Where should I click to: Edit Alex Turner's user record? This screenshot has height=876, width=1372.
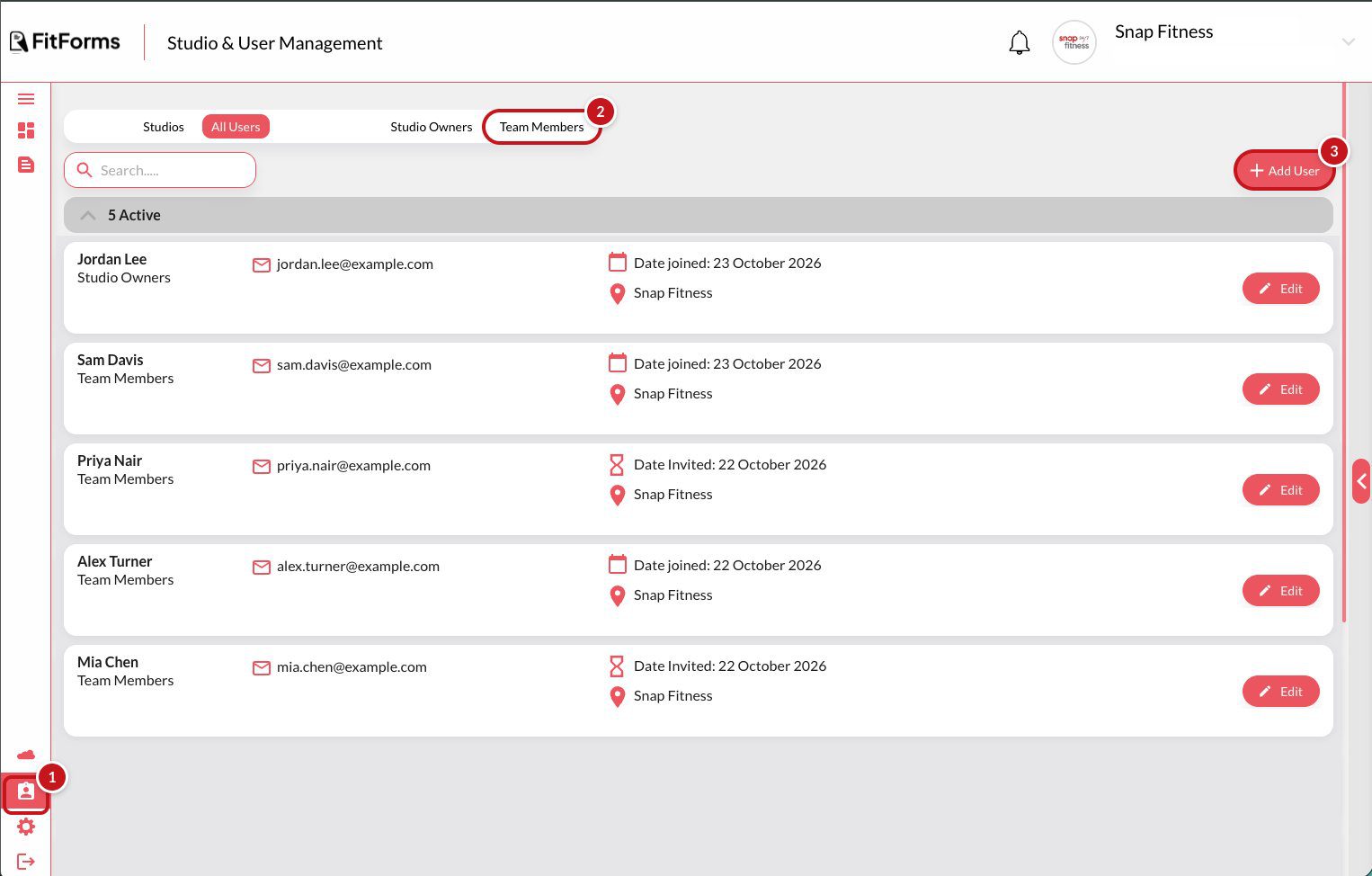tap(1281, 591)
